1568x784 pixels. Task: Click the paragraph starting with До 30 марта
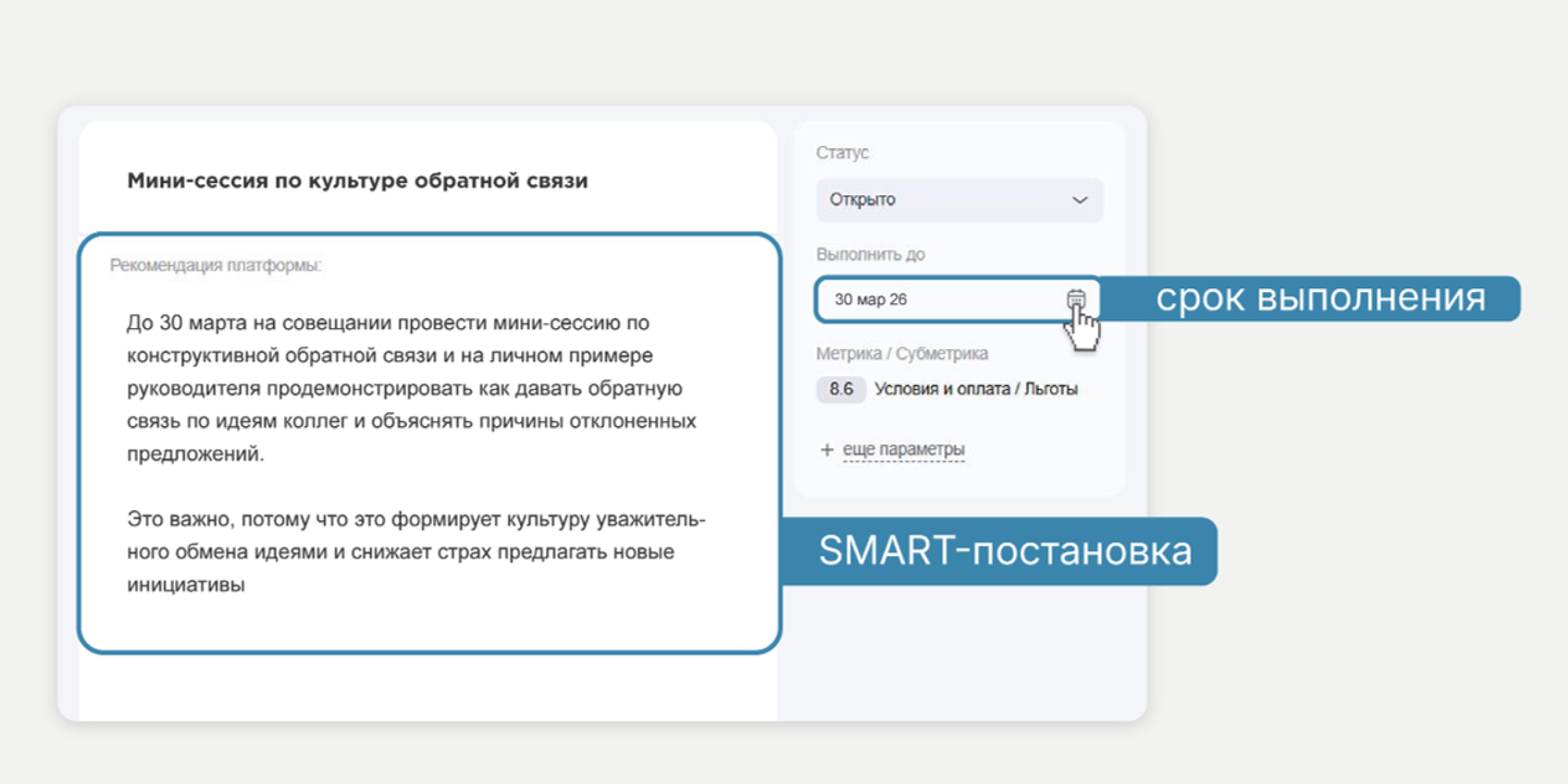click(x=412, y=388)
